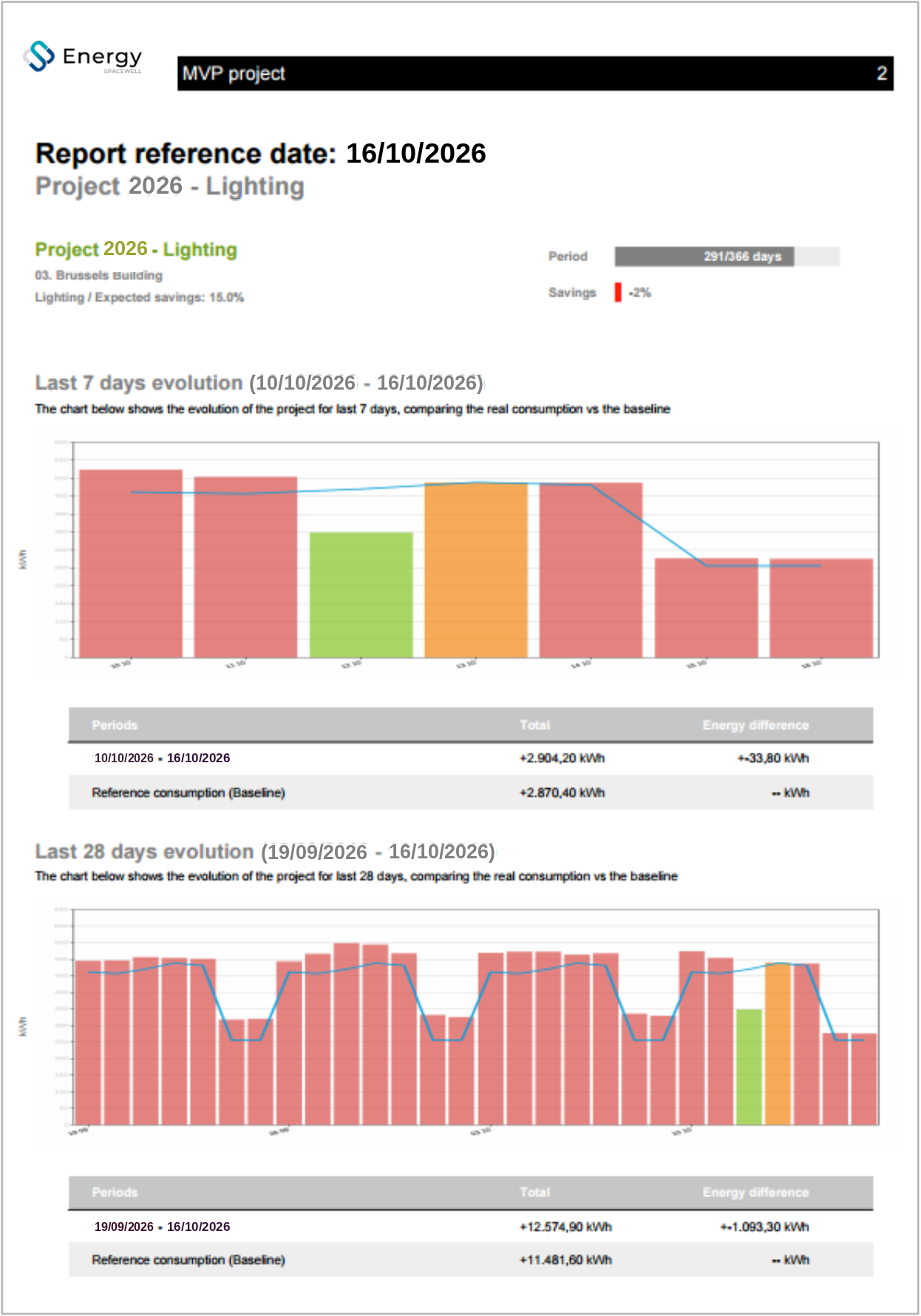Screen dimensions: 921x1316
Task: Click the Last 28 days evolution heading
Action: click(x=265, y=851)
